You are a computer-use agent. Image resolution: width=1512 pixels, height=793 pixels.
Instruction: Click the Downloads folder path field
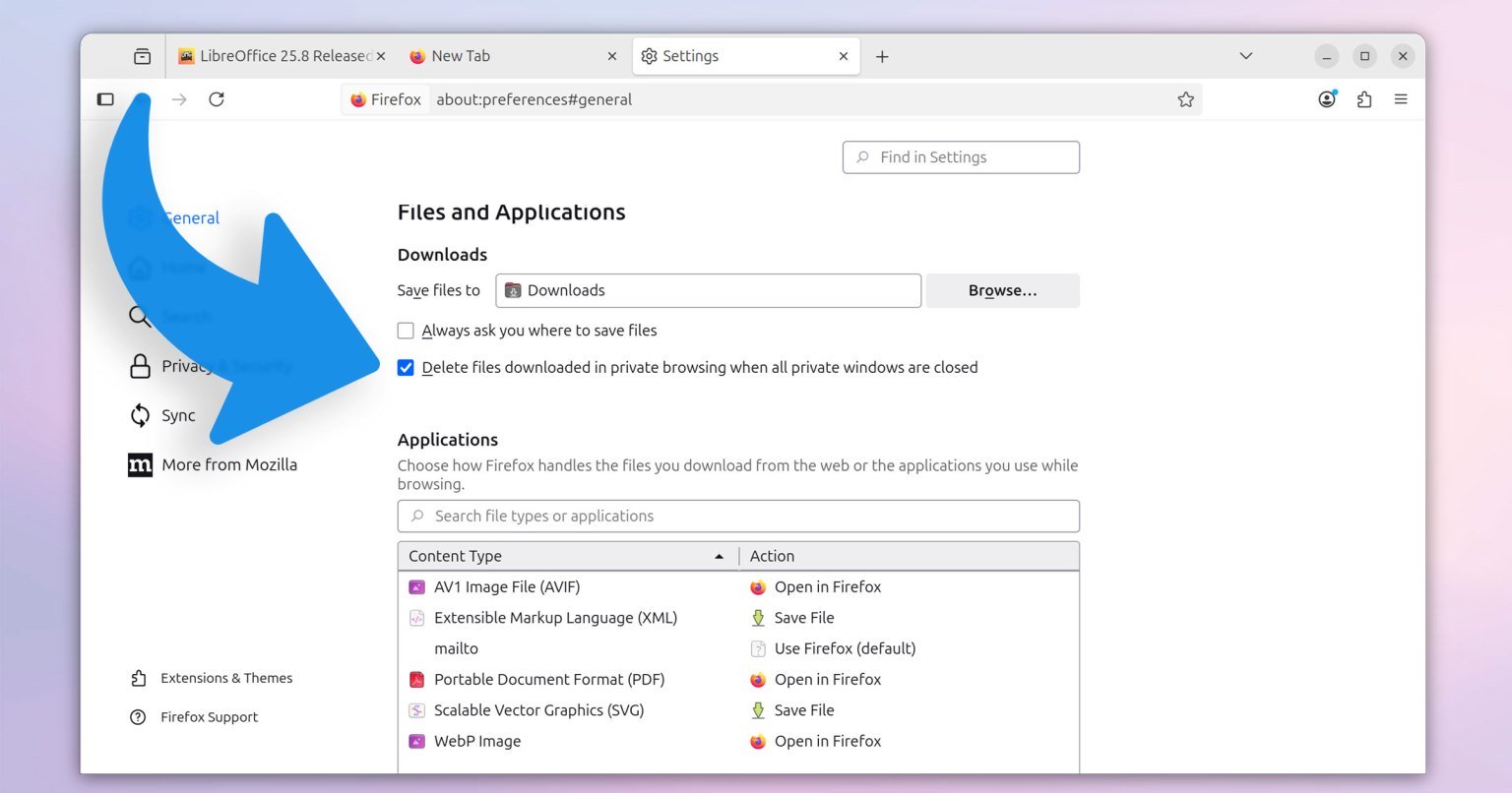(x=709, y=290)
